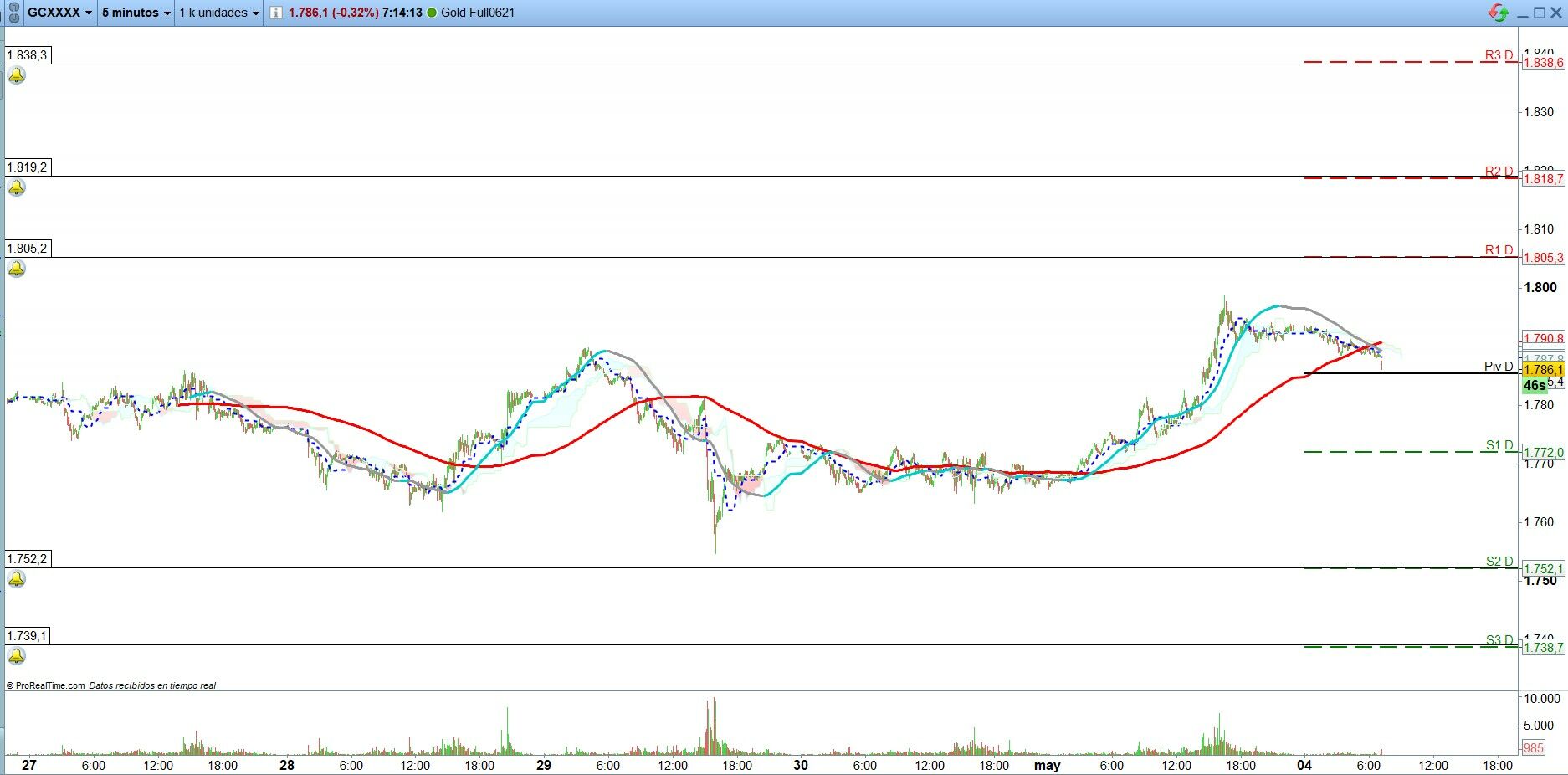The width and height of the screenshot is (1568, 775).
Task: Click the Gold Full0621 instrument name
Action: tap(478, 13)
